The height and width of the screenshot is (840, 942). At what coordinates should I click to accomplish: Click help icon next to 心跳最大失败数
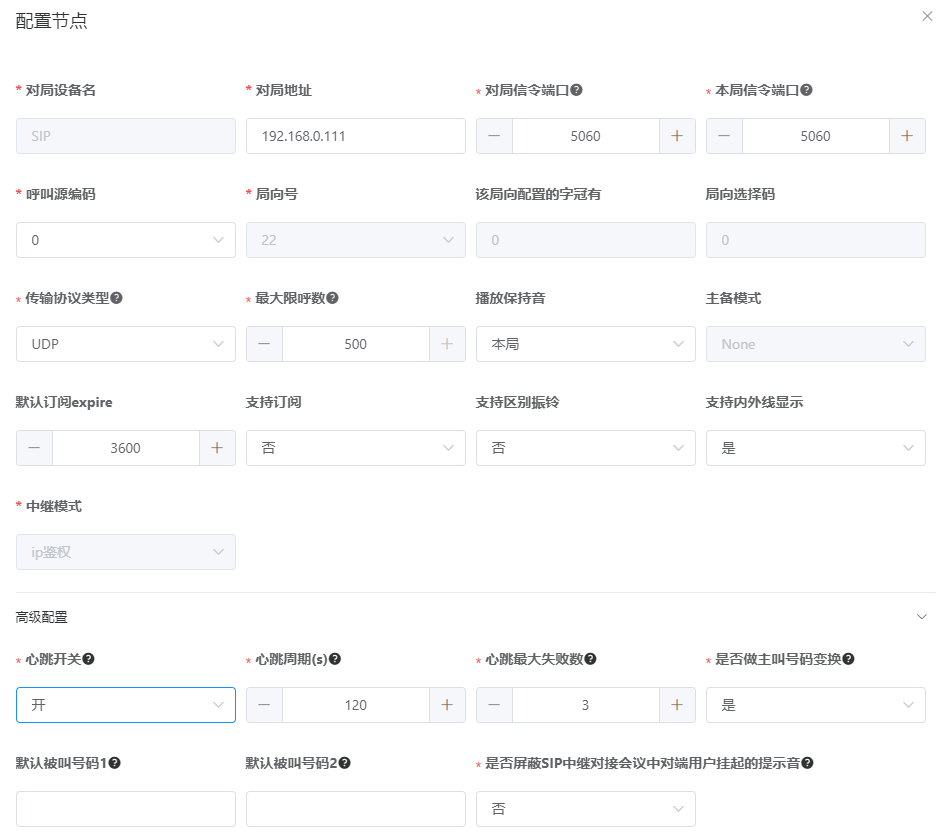[x=591, y=659]
